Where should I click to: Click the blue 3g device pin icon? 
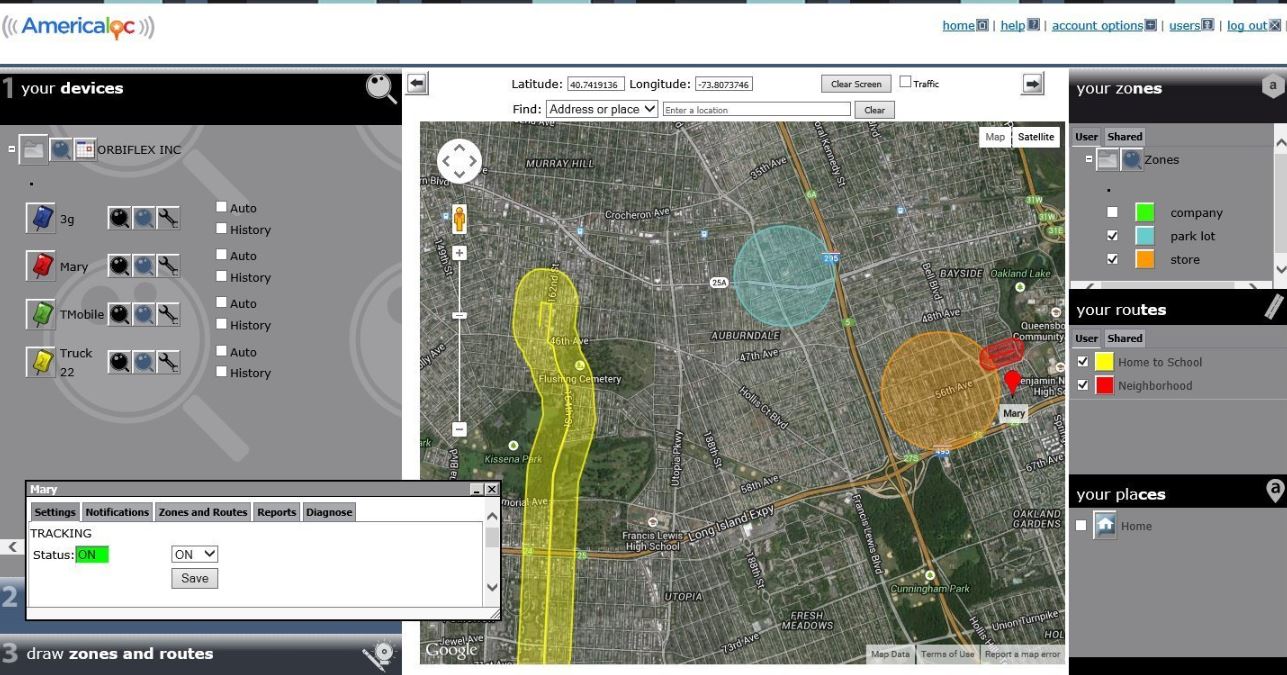[x=40, y=219]
